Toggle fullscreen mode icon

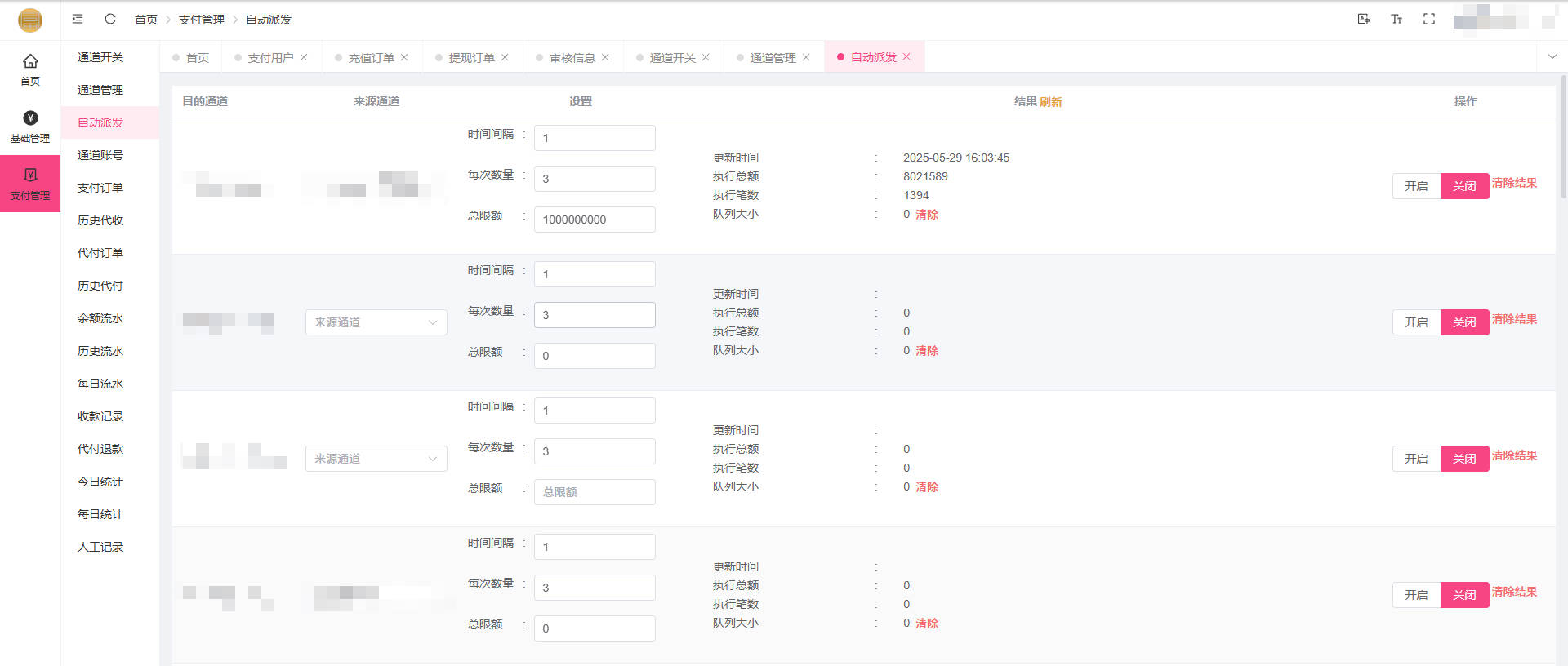(1428, 19)
